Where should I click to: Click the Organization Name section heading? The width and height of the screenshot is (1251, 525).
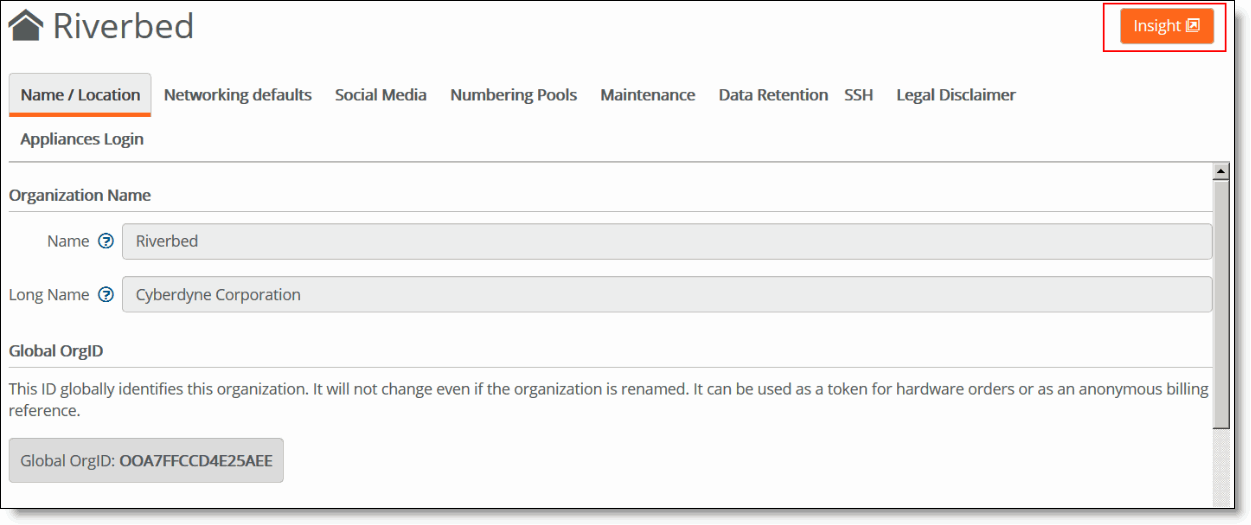[x=80, y=195]
